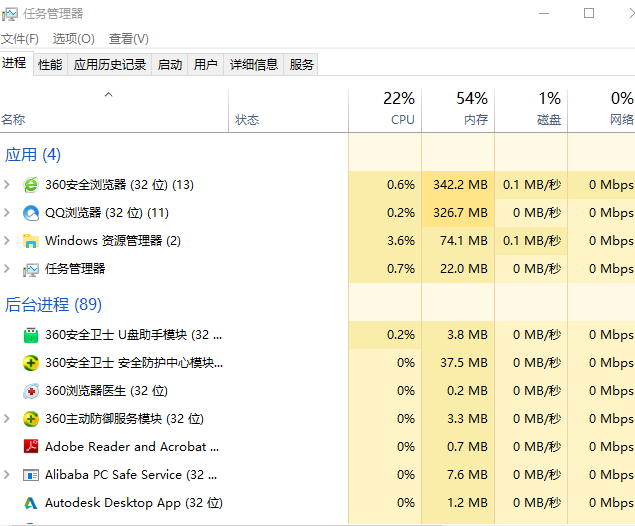Viewport: 635px width, 526px height.
Task: Click the Windows 资源管理器 folder icon
Action: tap(31, 241)
